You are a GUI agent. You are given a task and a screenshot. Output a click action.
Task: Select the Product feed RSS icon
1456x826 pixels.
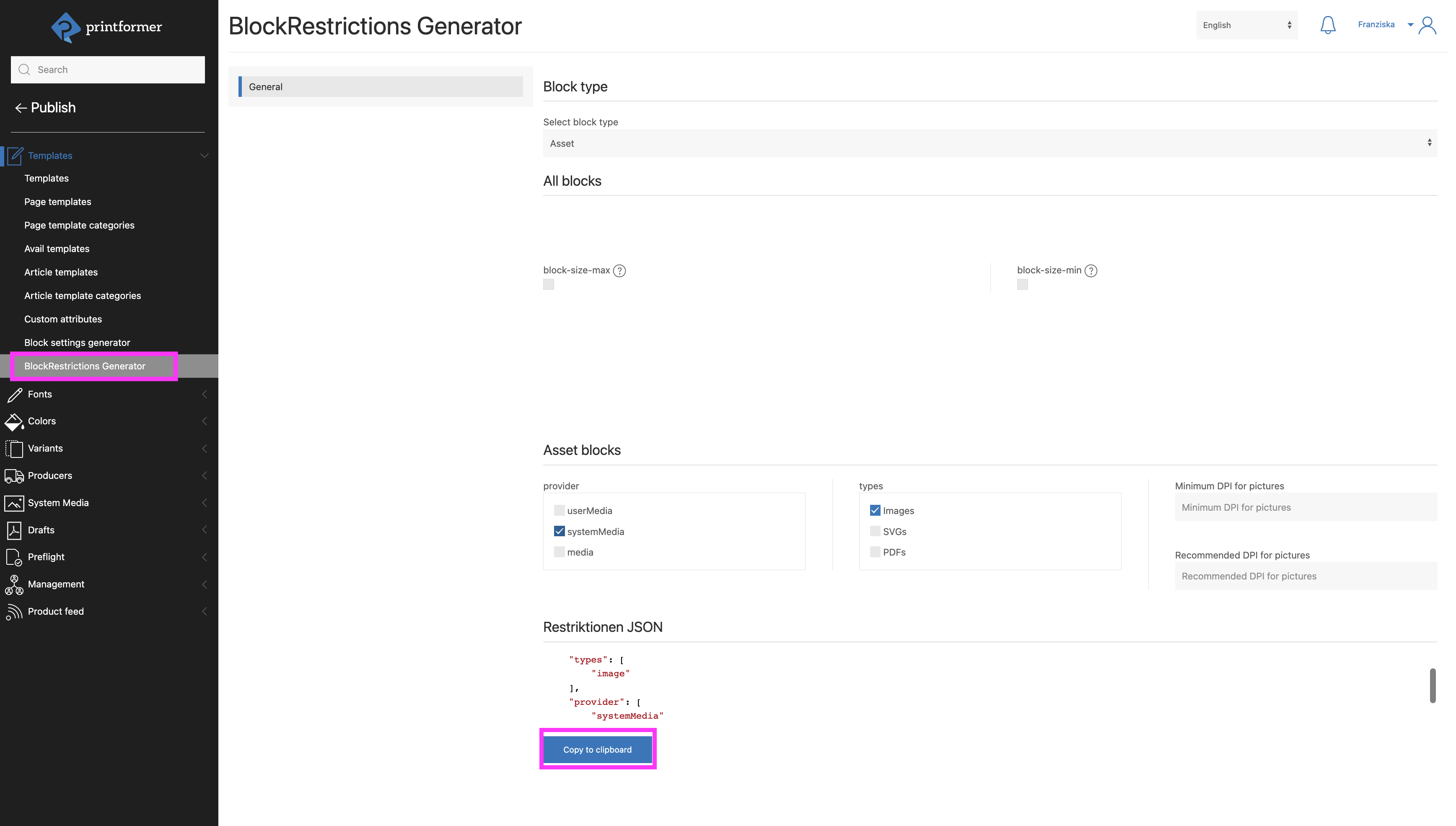click(14, 611)
